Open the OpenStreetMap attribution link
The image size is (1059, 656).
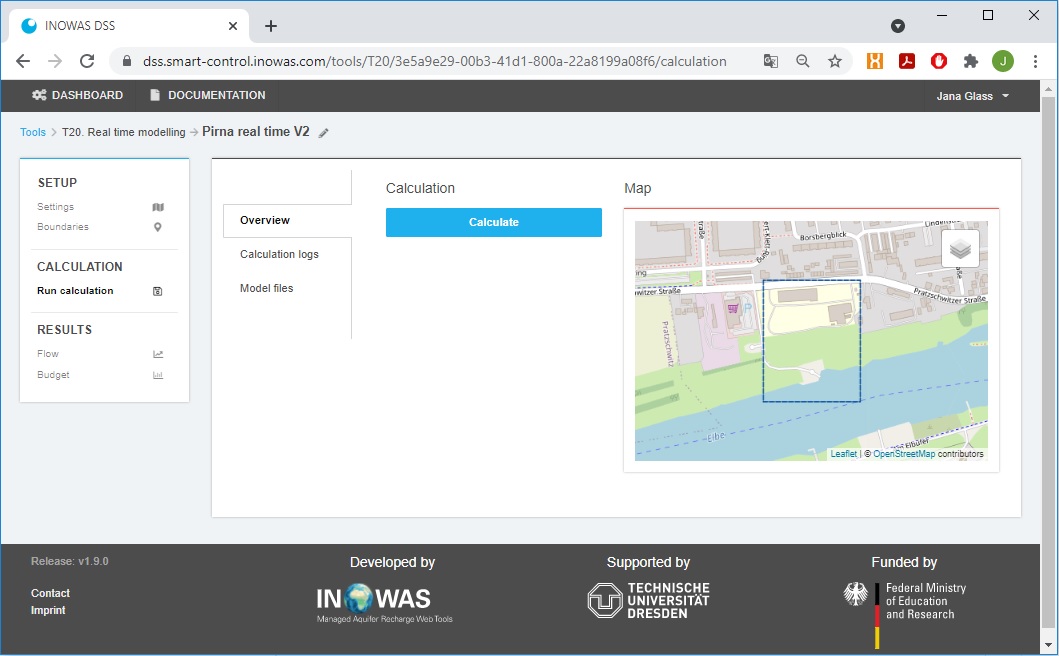[x=904, y=454]
